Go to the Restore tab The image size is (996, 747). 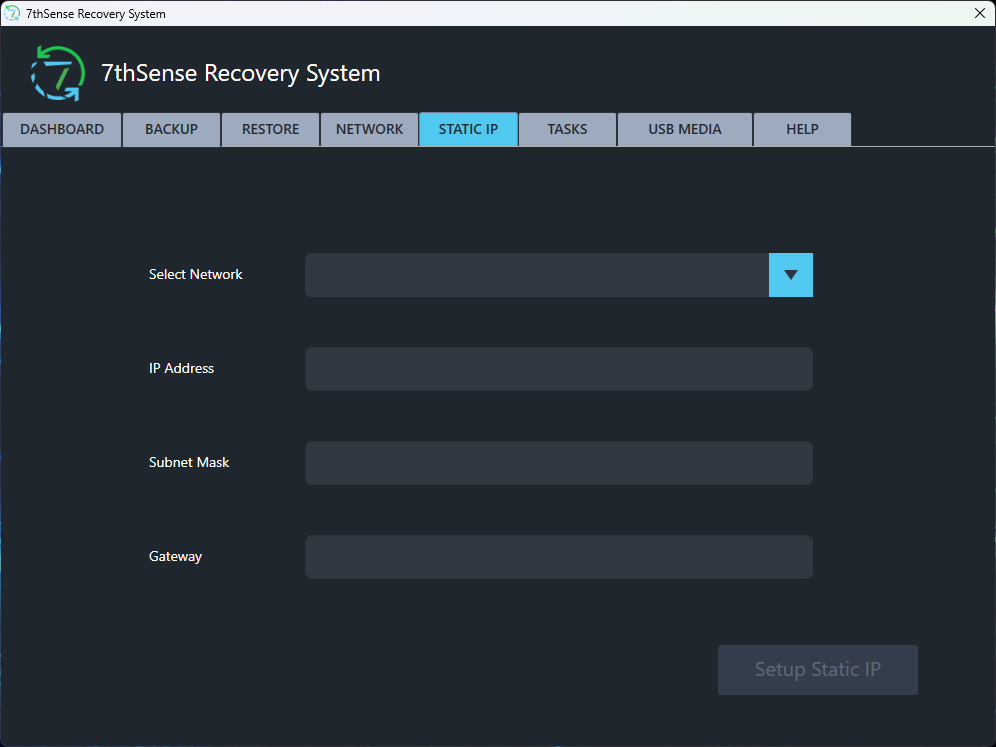pos(271,130)
